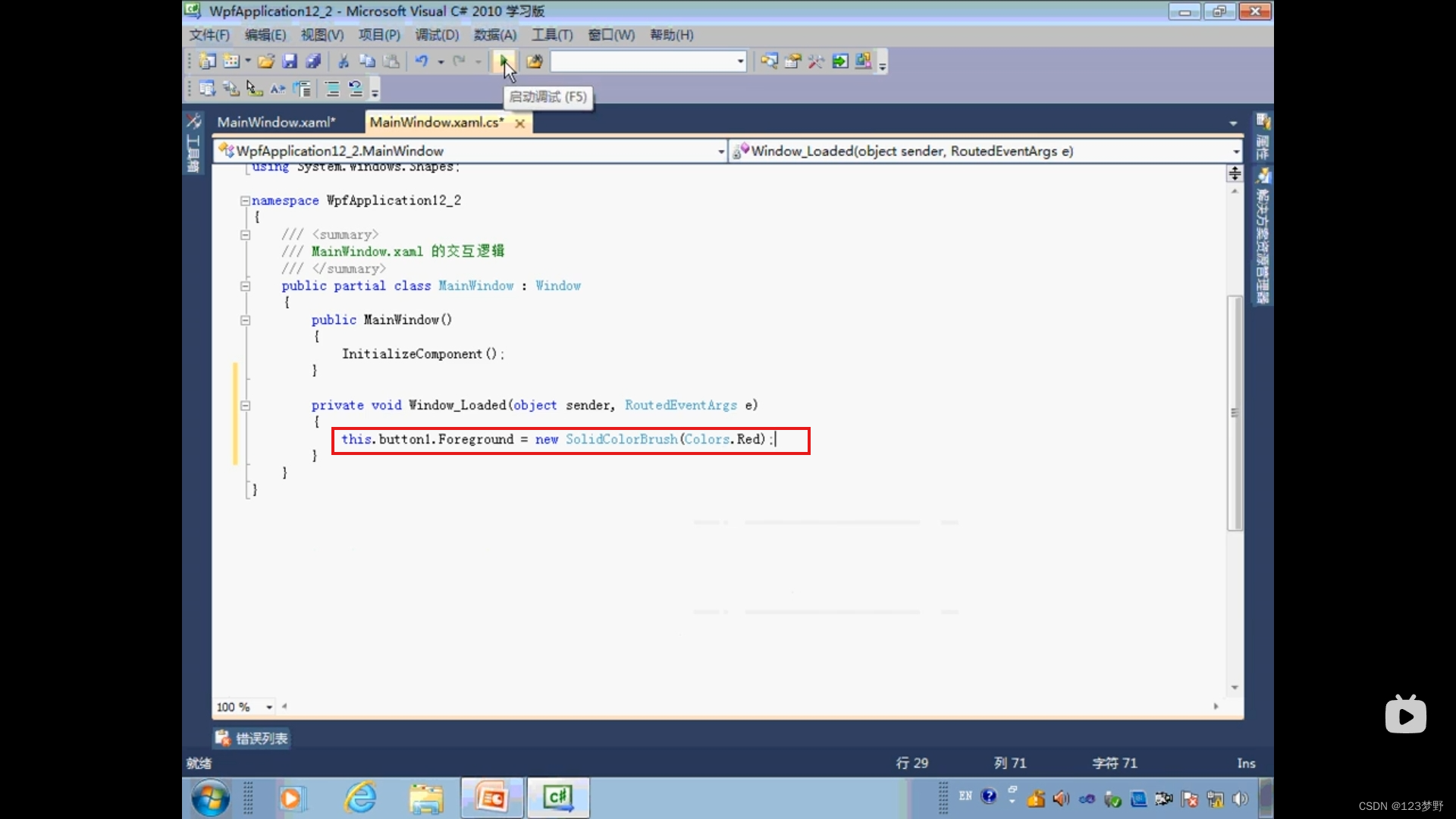Open the 工具(T) menu
Screen dimensions: 1456x819
click(x=552, y=35)
